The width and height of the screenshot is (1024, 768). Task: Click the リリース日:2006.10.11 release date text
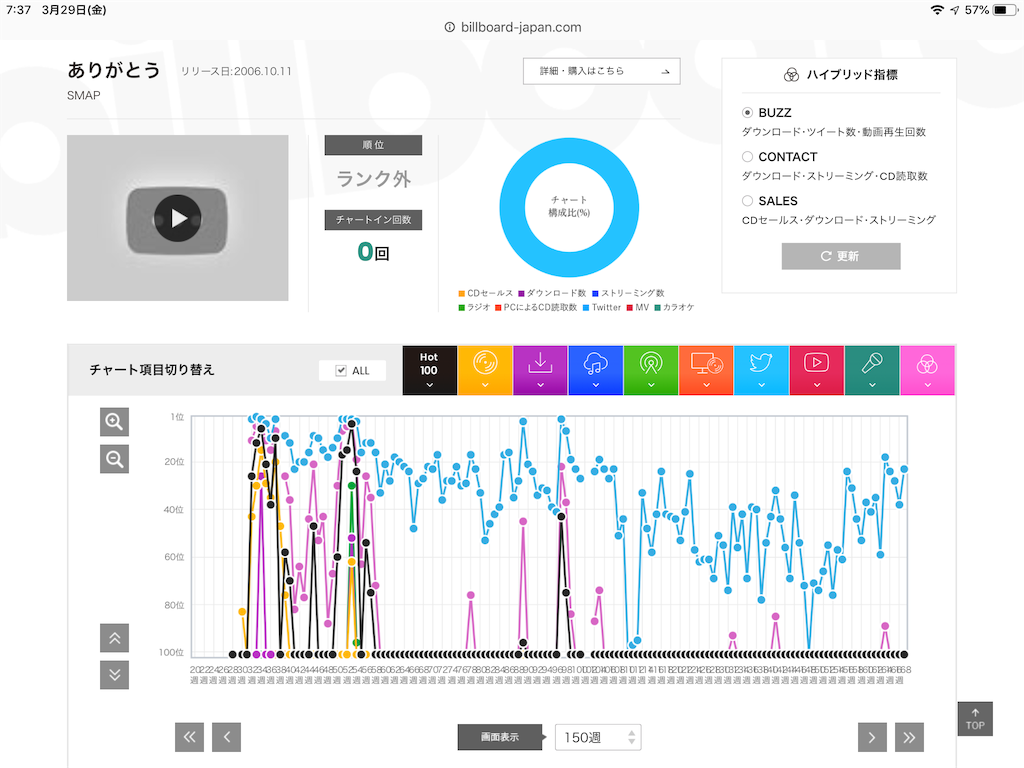point(236,71)
